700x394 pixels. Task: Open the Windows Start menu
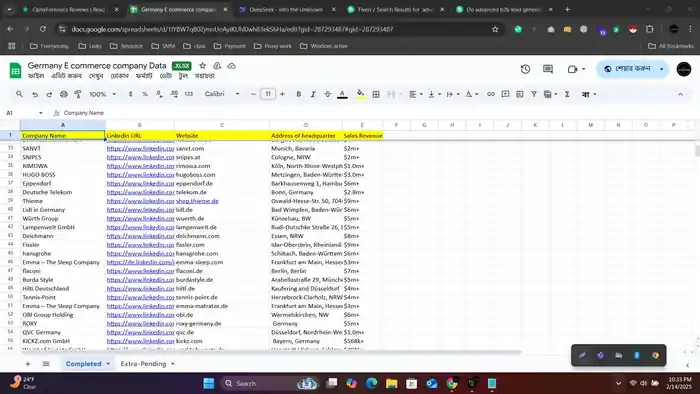tap(208, 383)
